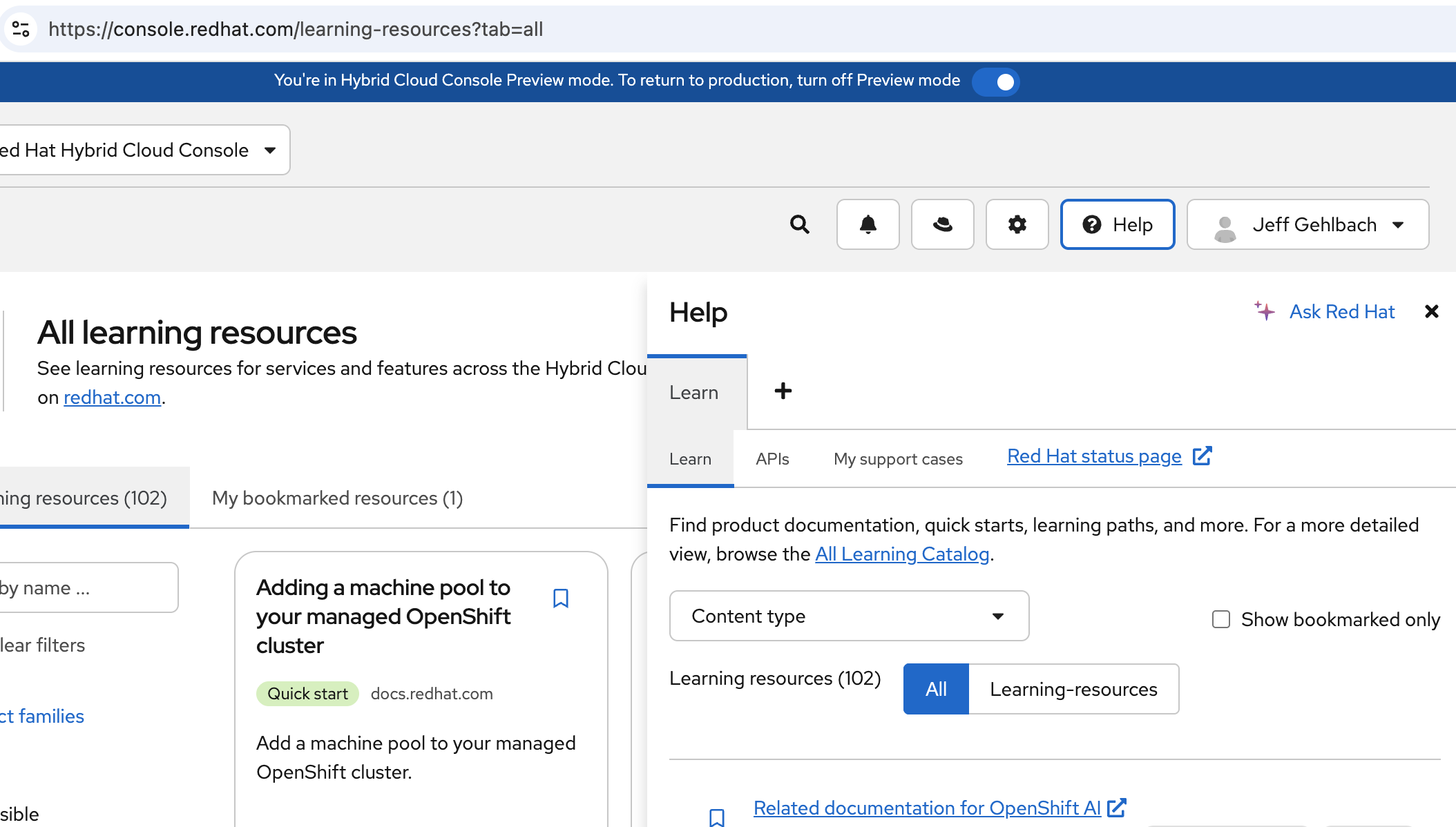Open the Red Hat status page link

[x=1094, y=456]
